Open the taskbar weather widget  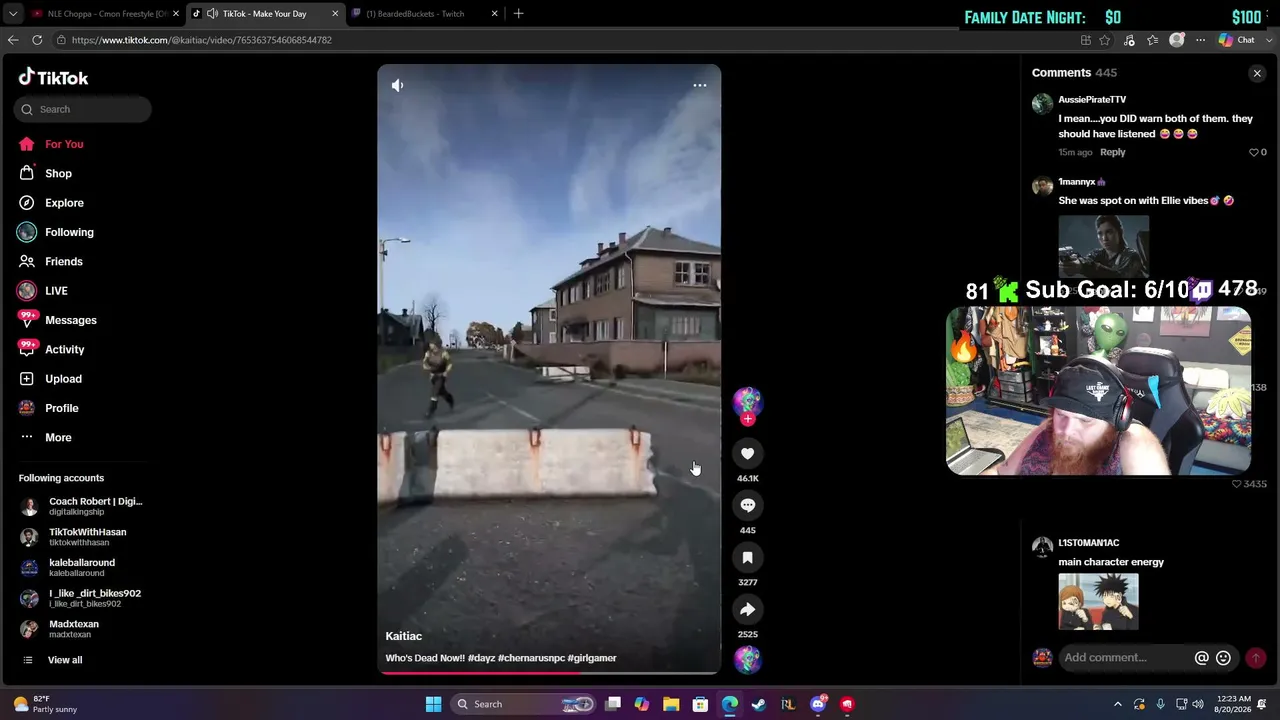pos(44,704)
